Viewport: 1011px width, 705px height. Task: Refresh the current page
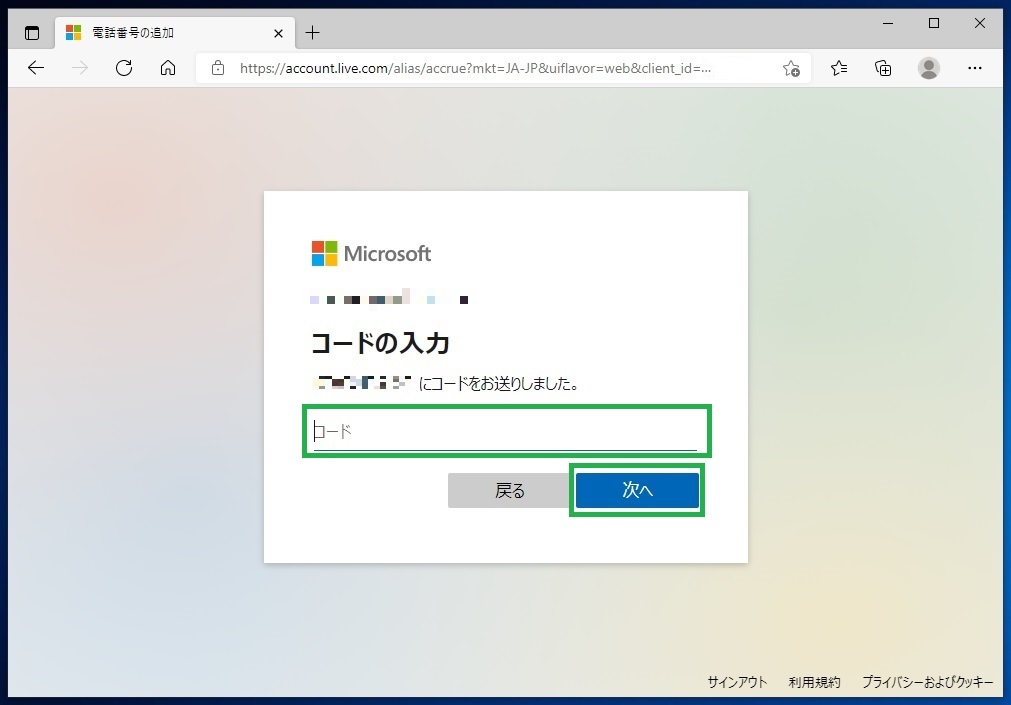pyautogui.click(x=124, y=68)
